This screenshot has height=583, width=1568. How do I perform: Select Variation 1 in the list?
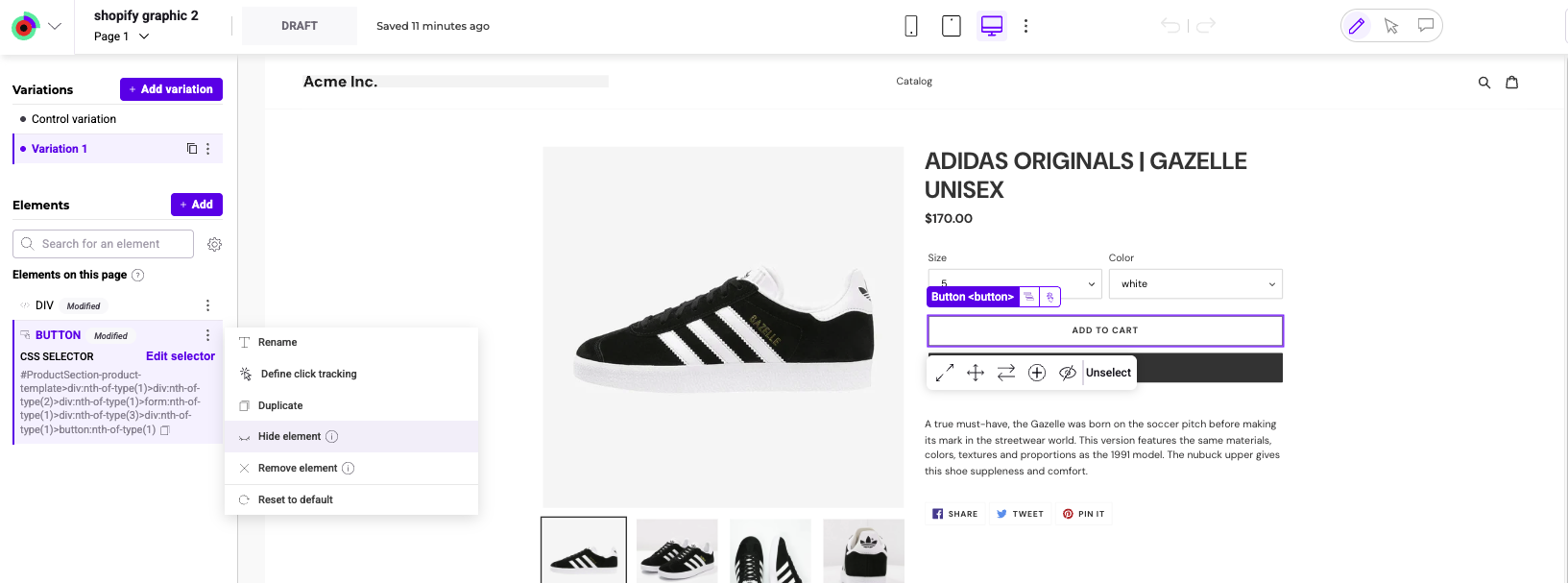click(x=60, y=149)
